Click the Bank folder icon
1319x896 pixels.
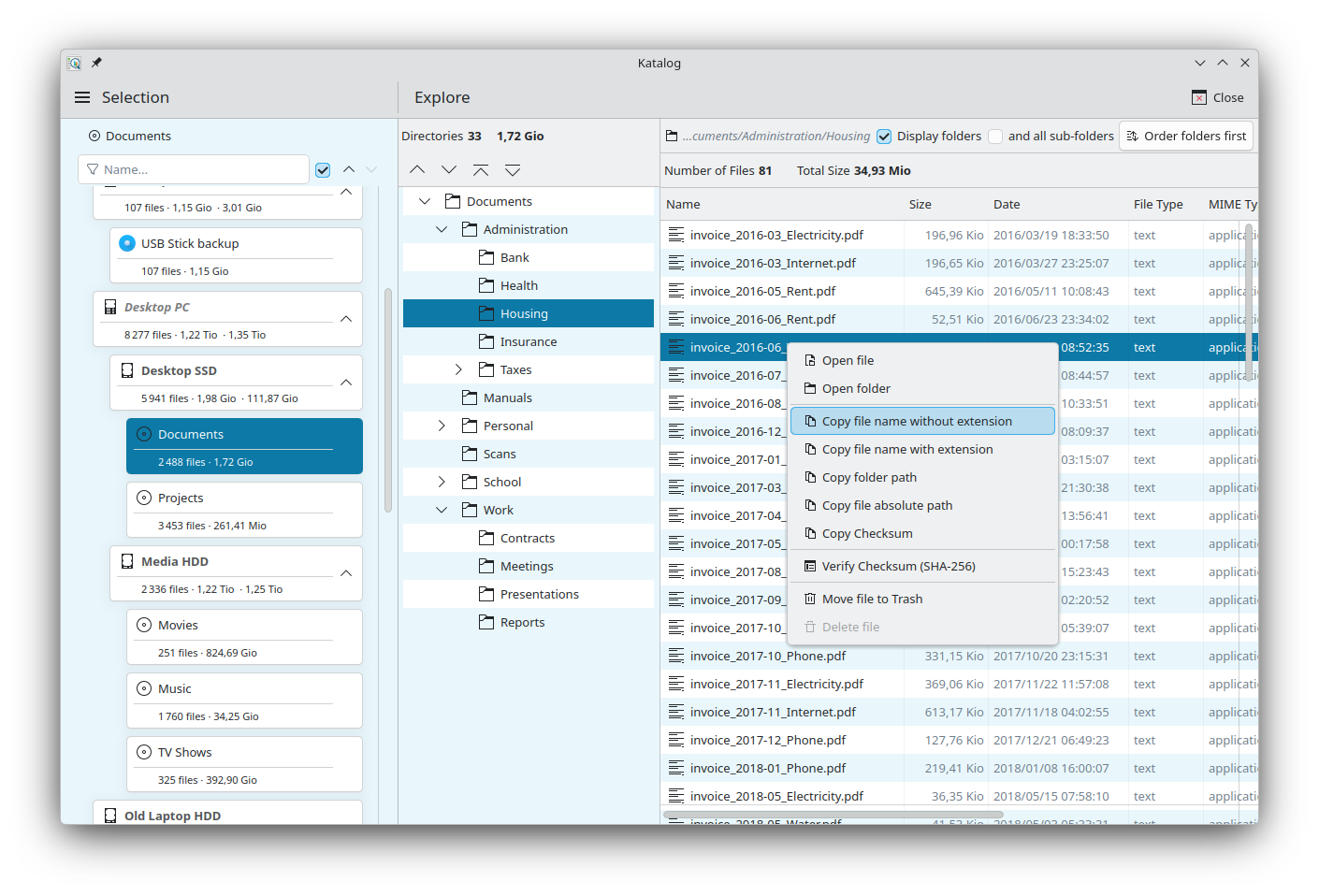pos(486,257)
